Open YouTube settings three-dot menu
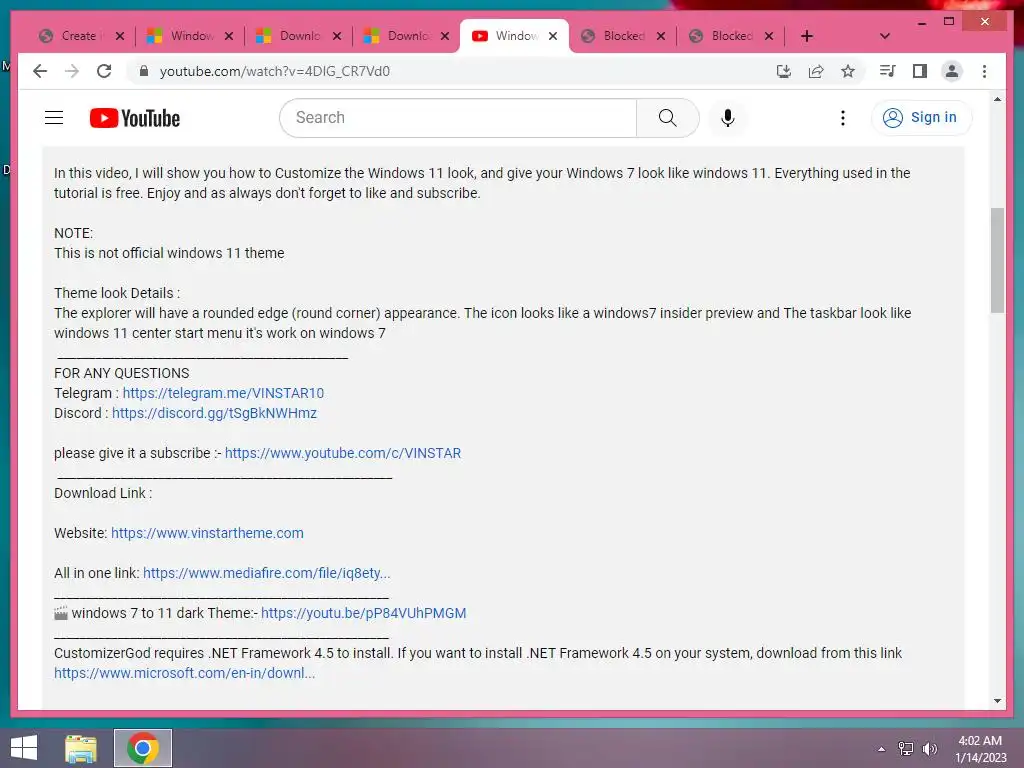The width and height of the screenshot is (1024, 768). 842,118
